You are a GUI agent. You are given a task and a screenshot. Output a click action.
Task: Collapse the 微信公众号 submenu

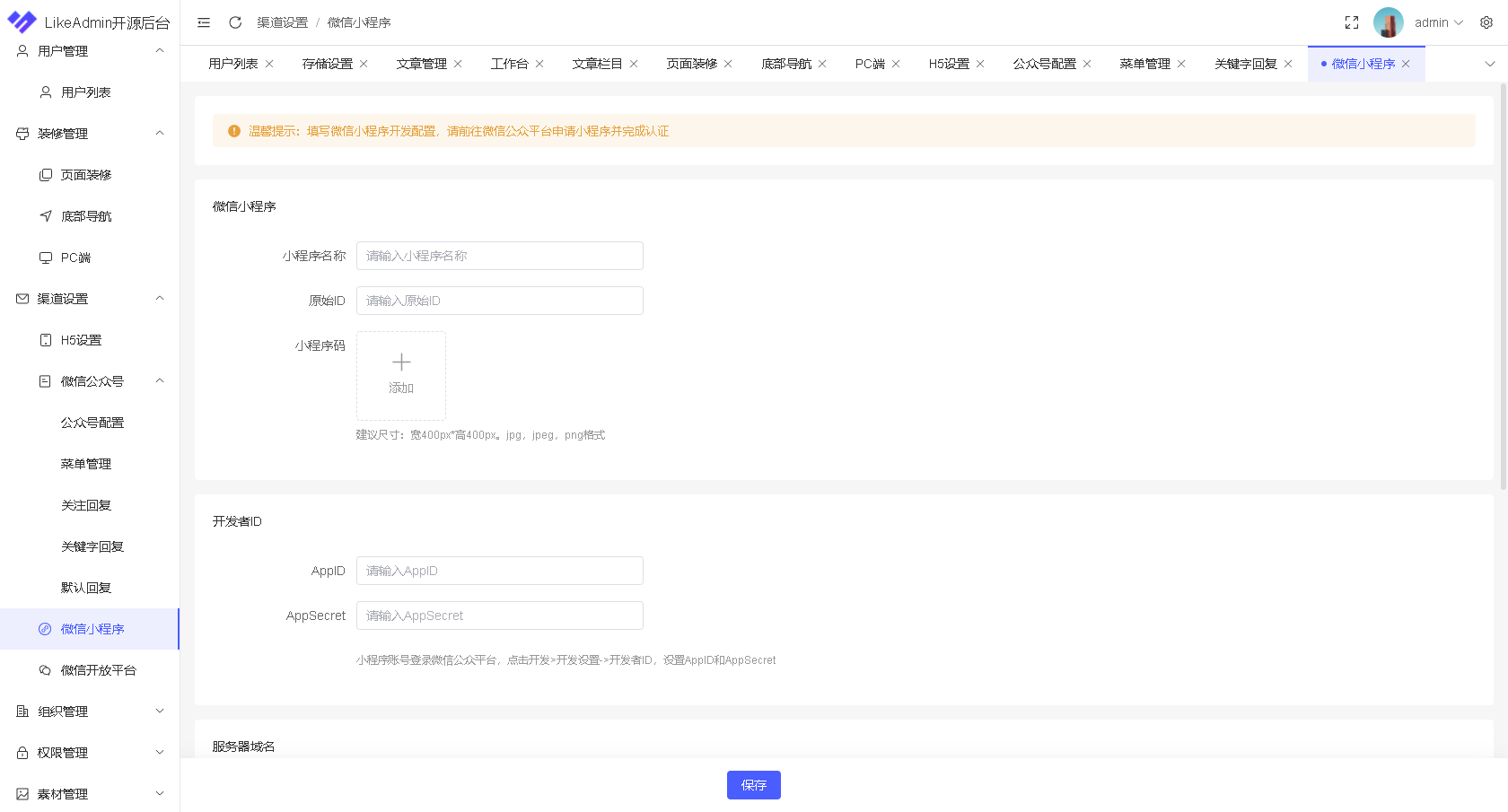pos(90,381)
